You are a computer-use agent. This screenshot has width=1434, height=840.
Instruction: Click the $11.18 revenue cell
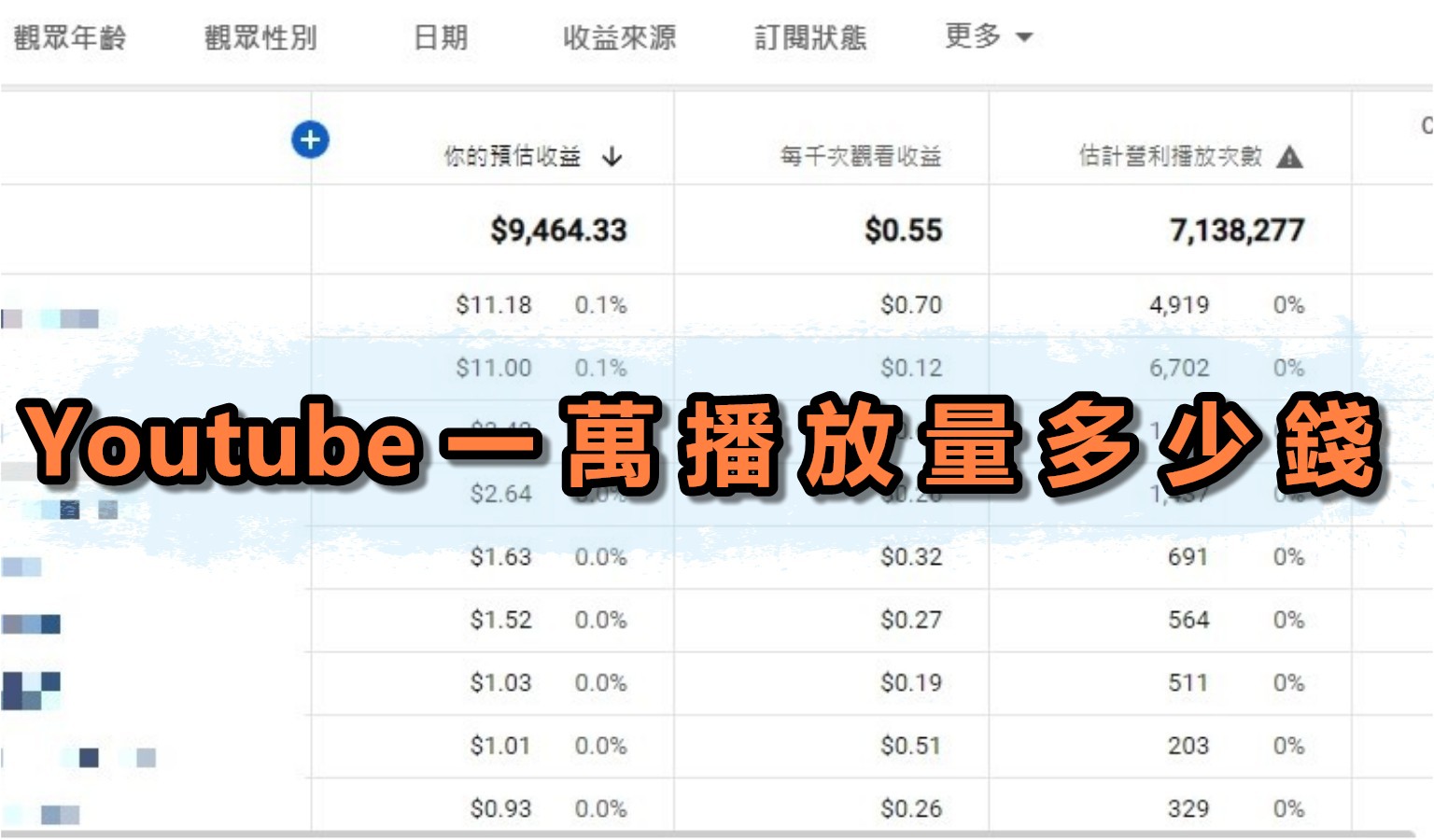pyautogui.click(x=494, y=305)
